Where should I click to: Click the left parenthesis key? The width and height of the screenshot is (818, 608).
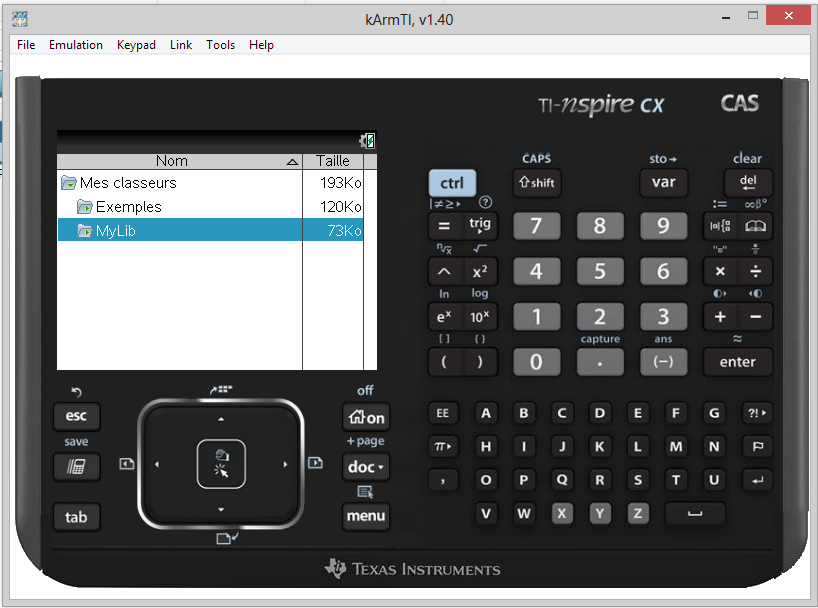pyautogui.click(x=444, y=362)
